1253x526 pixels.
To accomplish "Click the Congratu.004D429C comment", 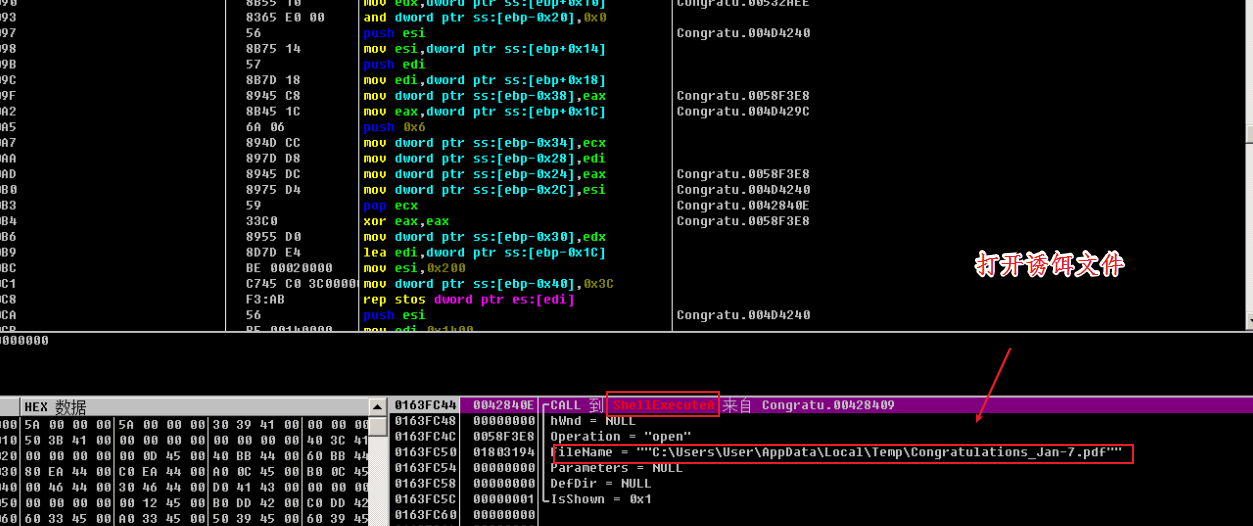I will pos(743,112).
